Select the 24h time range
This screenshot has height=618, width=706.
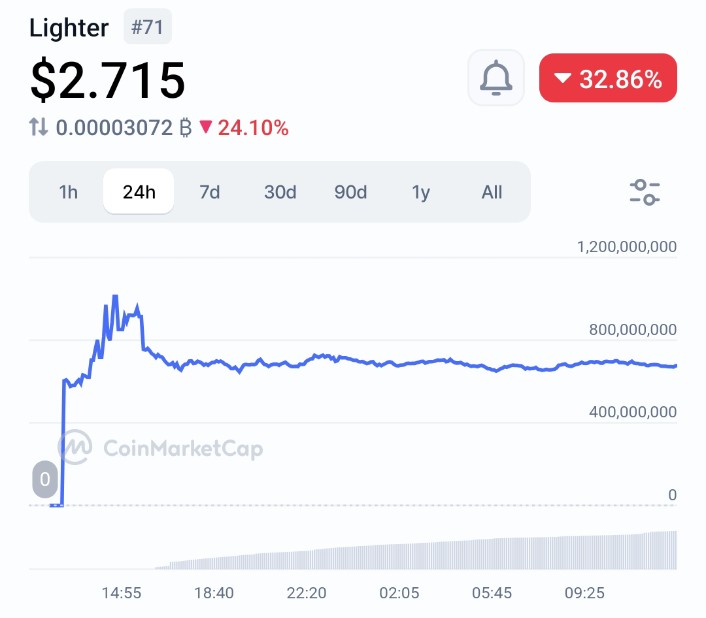tap(139, 192)
